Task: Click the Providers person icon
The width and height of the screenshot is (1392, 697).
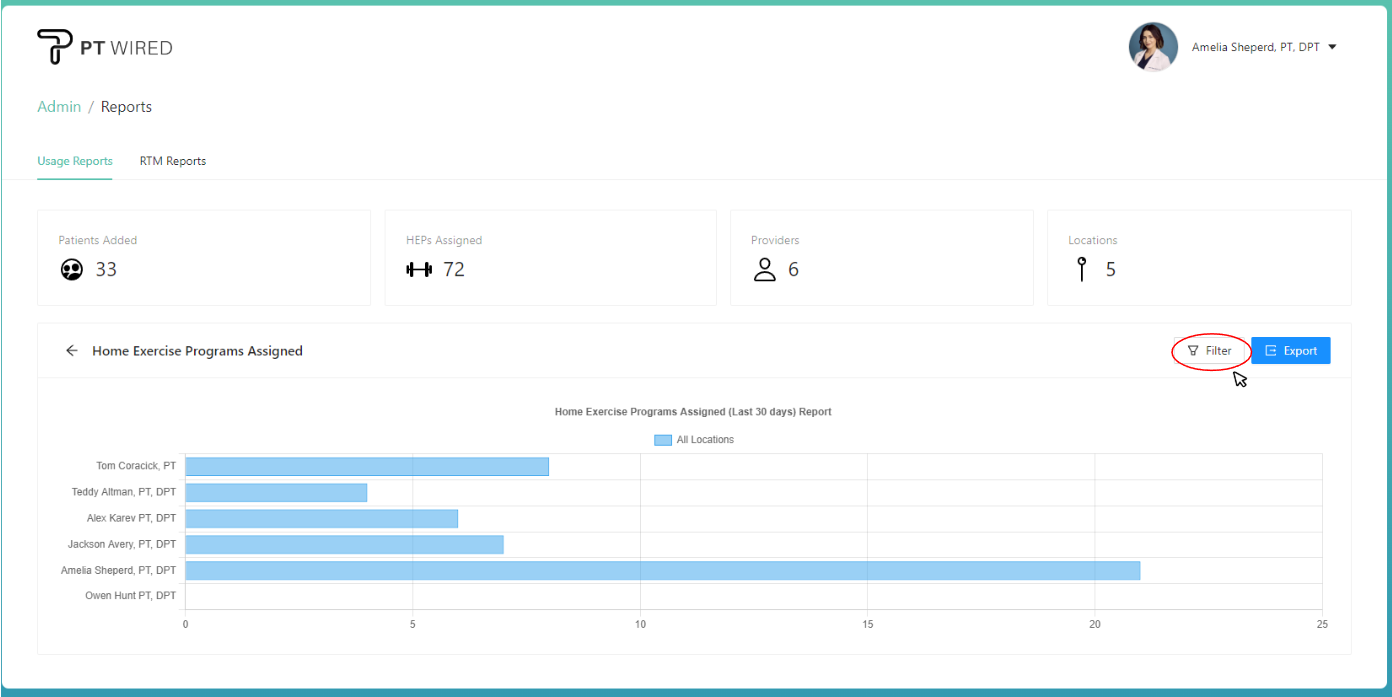Action: (x=765, y=270)
